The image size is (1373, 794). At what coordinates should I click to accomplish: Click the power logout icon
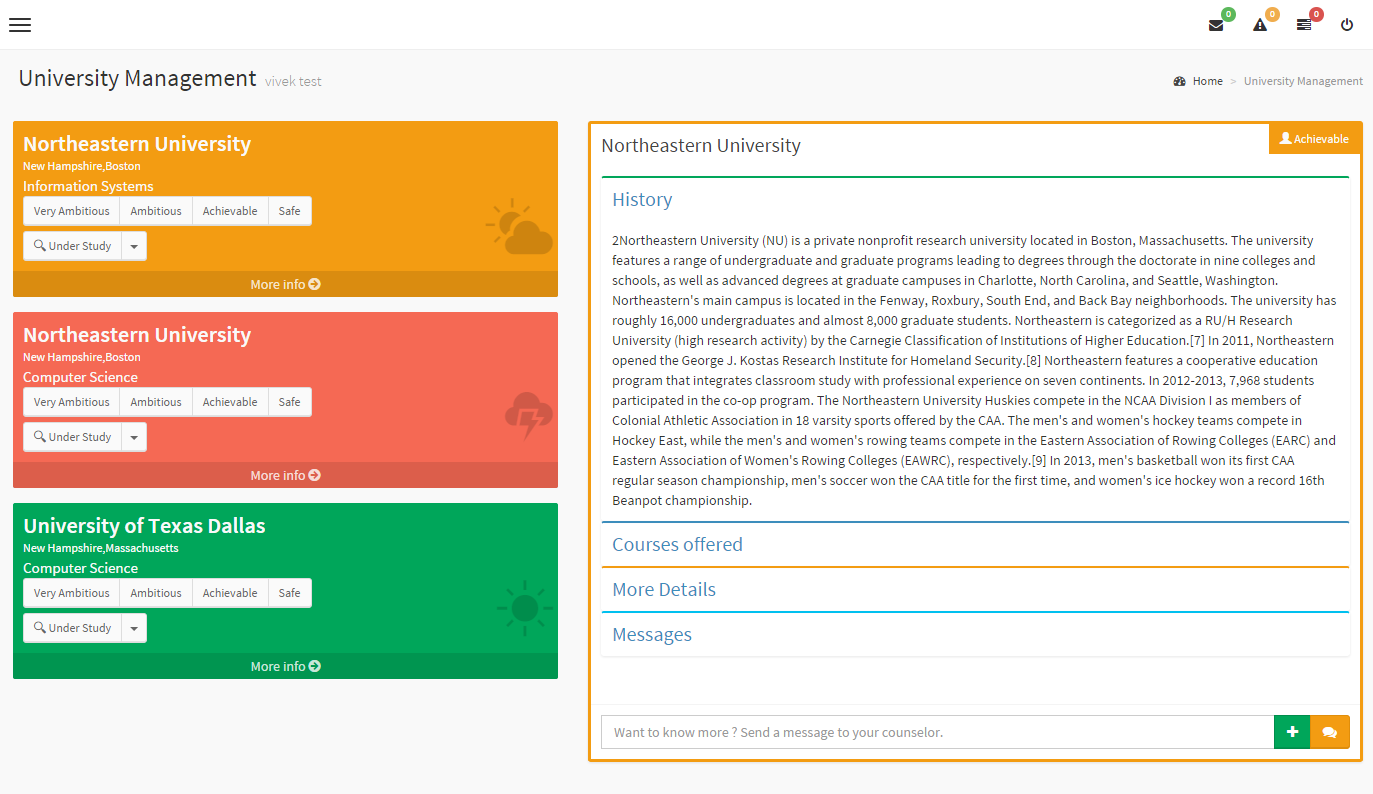tap(1347, 25)
